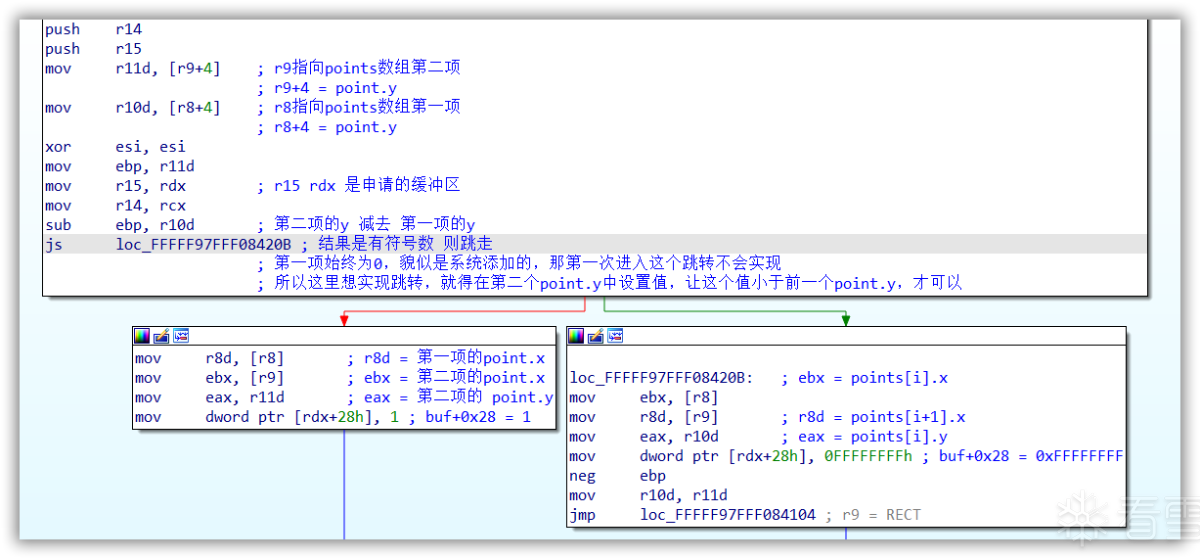
Task: Click the pencil edit icon in the loc_FFFFF97FFF08420B node
Action: [x=595, y=336]
